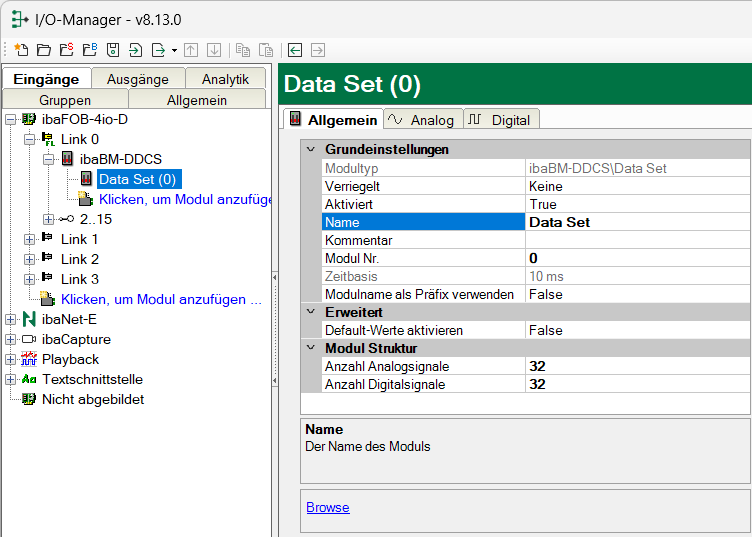Click the Browse link
This screenshot has width=752, height=537.
coord(327,507)
